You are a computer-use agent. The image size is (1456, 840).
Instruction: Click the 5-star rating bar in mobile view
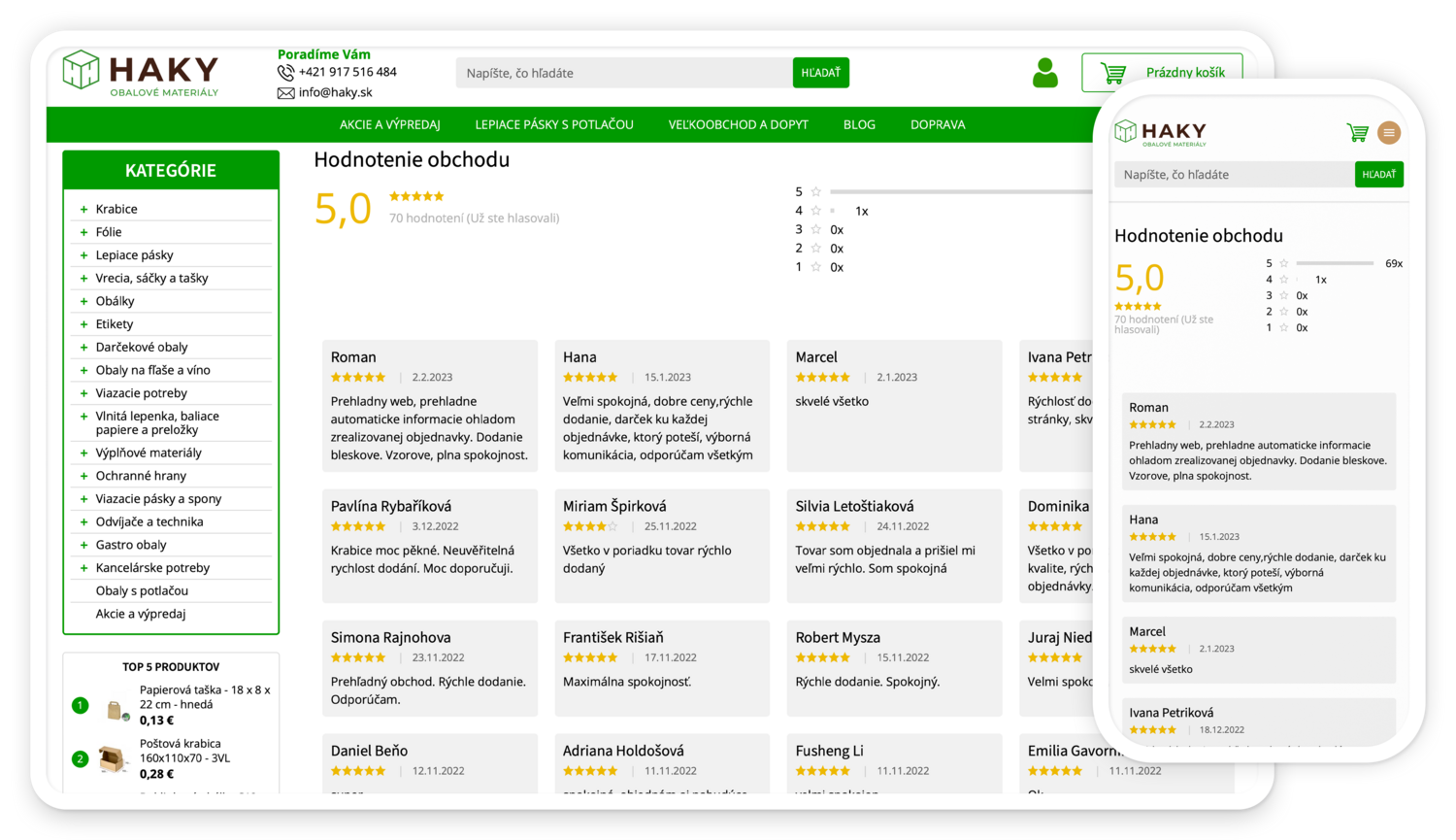(x=1335, y=263)
